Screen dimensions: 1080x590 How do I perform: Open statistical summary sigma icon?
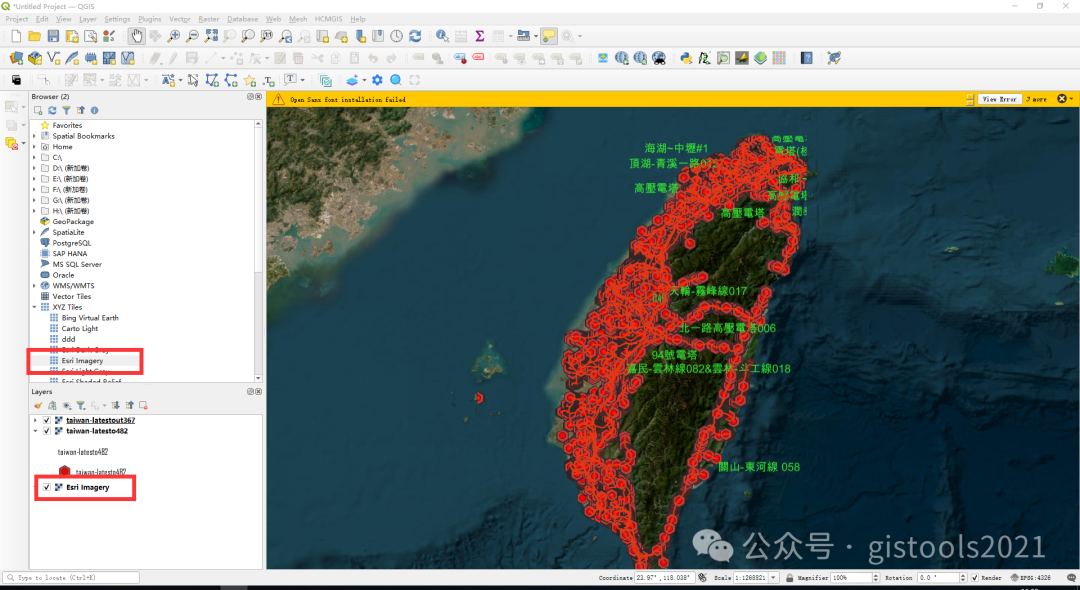(479, 36)
